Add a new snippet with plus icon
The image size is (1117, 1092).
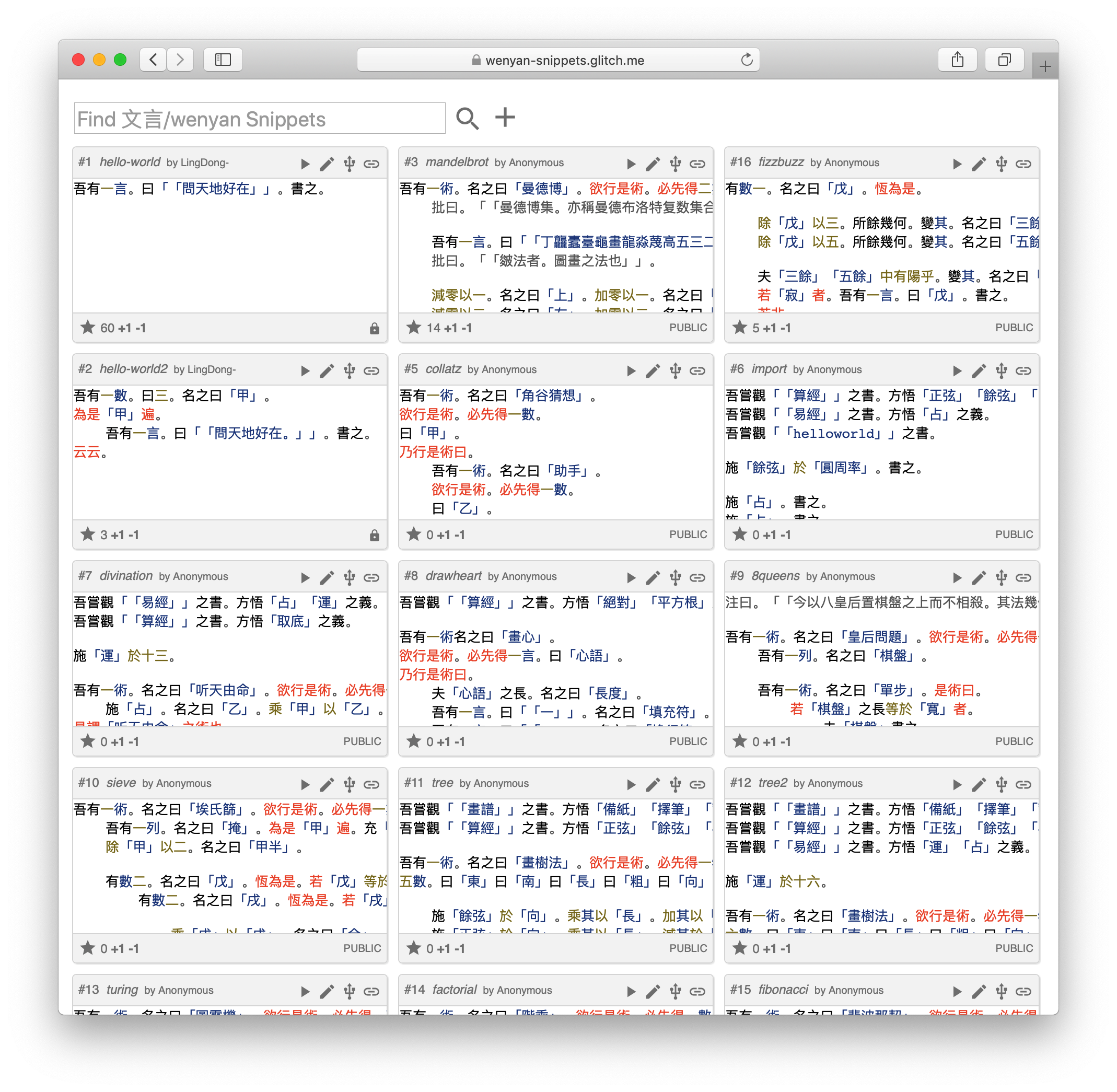pos(505,118)
